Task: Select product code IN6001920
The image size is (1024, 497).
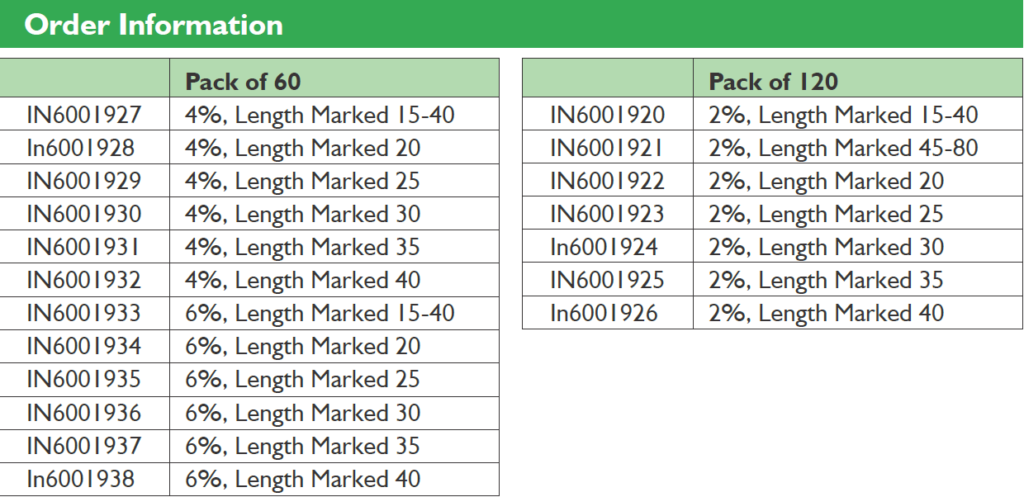Action: click(x=607, y=115)
